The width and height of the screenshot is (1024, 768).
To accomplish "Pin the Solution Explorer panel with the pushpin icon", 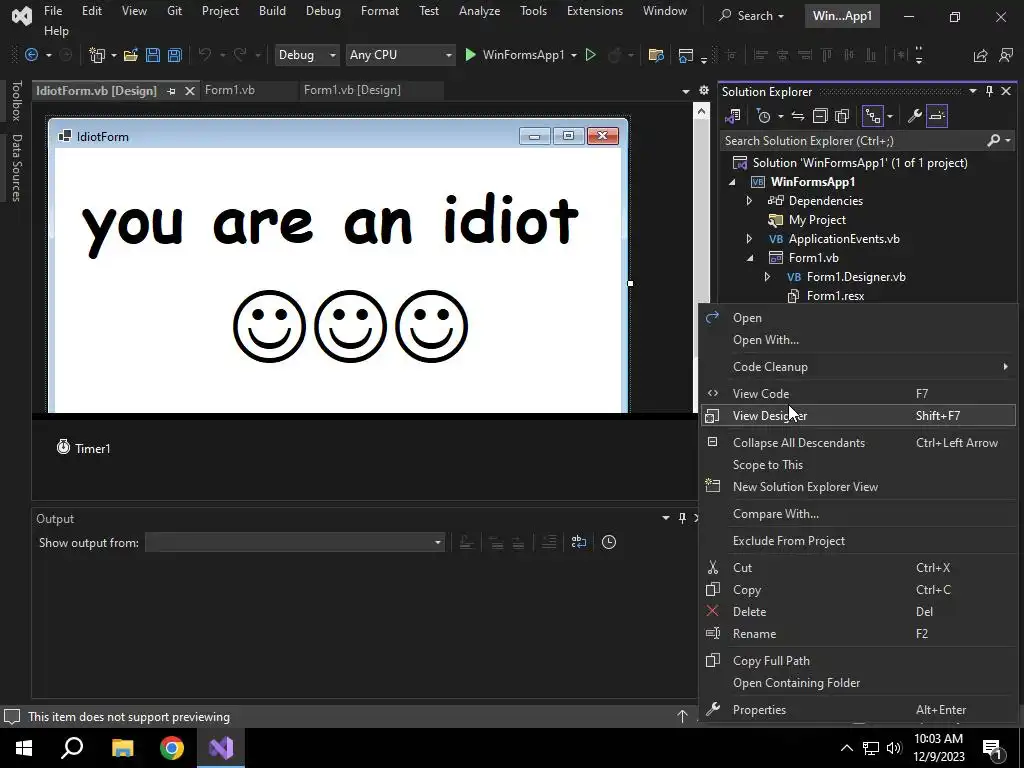I will coord(989,91).
